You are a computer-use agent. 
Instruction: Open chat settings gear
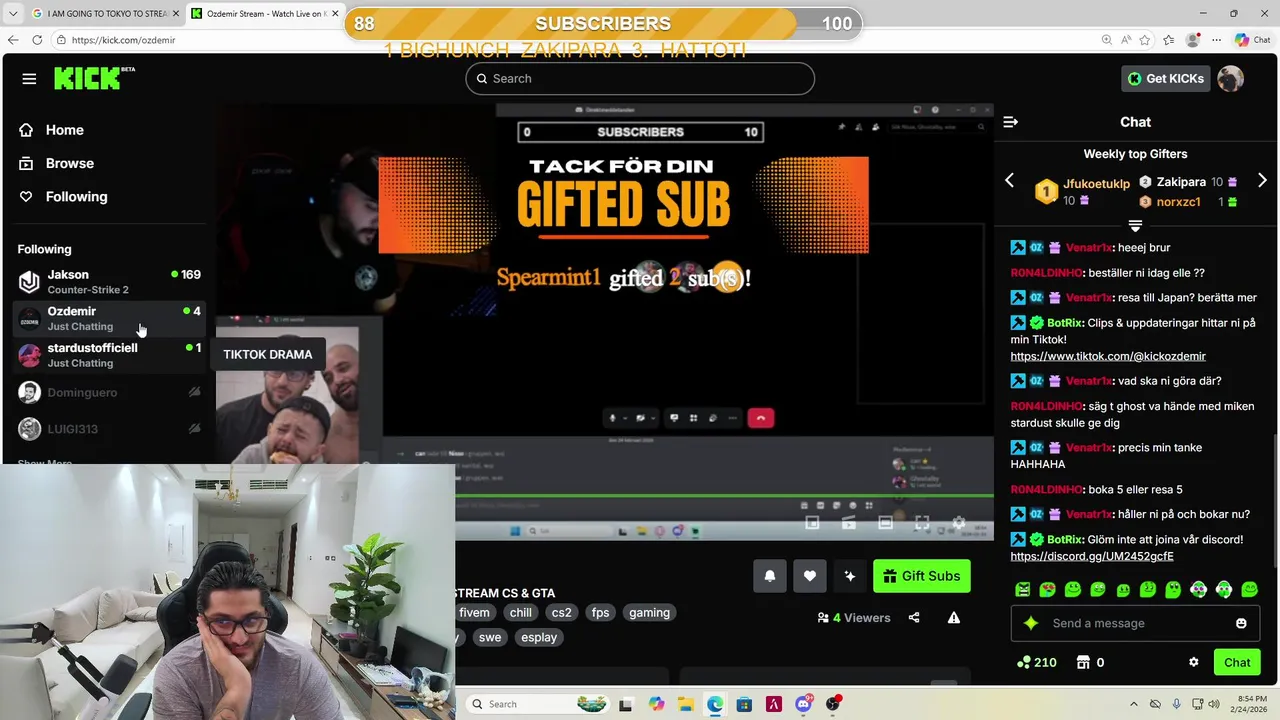1193,662
